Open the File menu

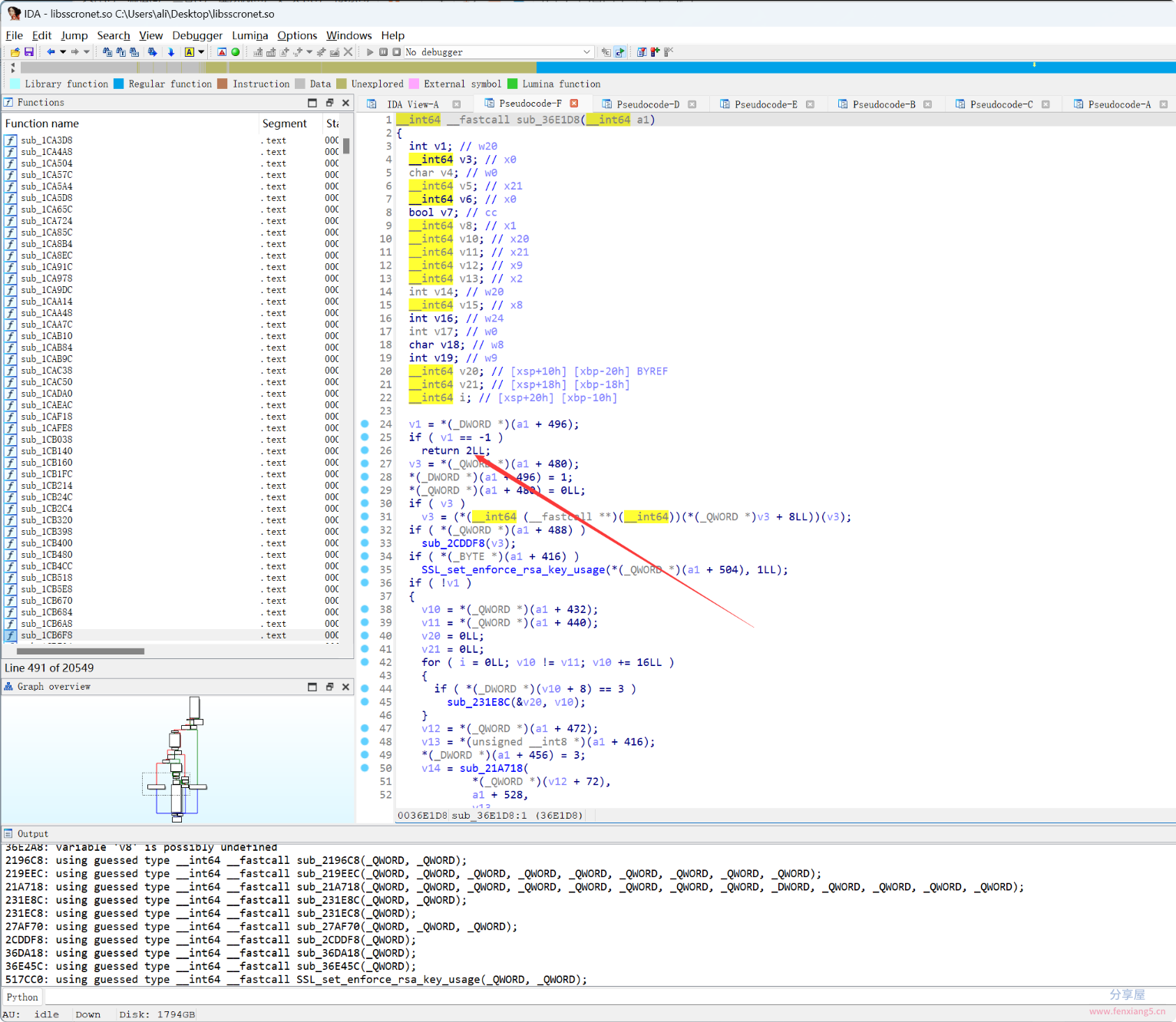[x=14, y=35]
